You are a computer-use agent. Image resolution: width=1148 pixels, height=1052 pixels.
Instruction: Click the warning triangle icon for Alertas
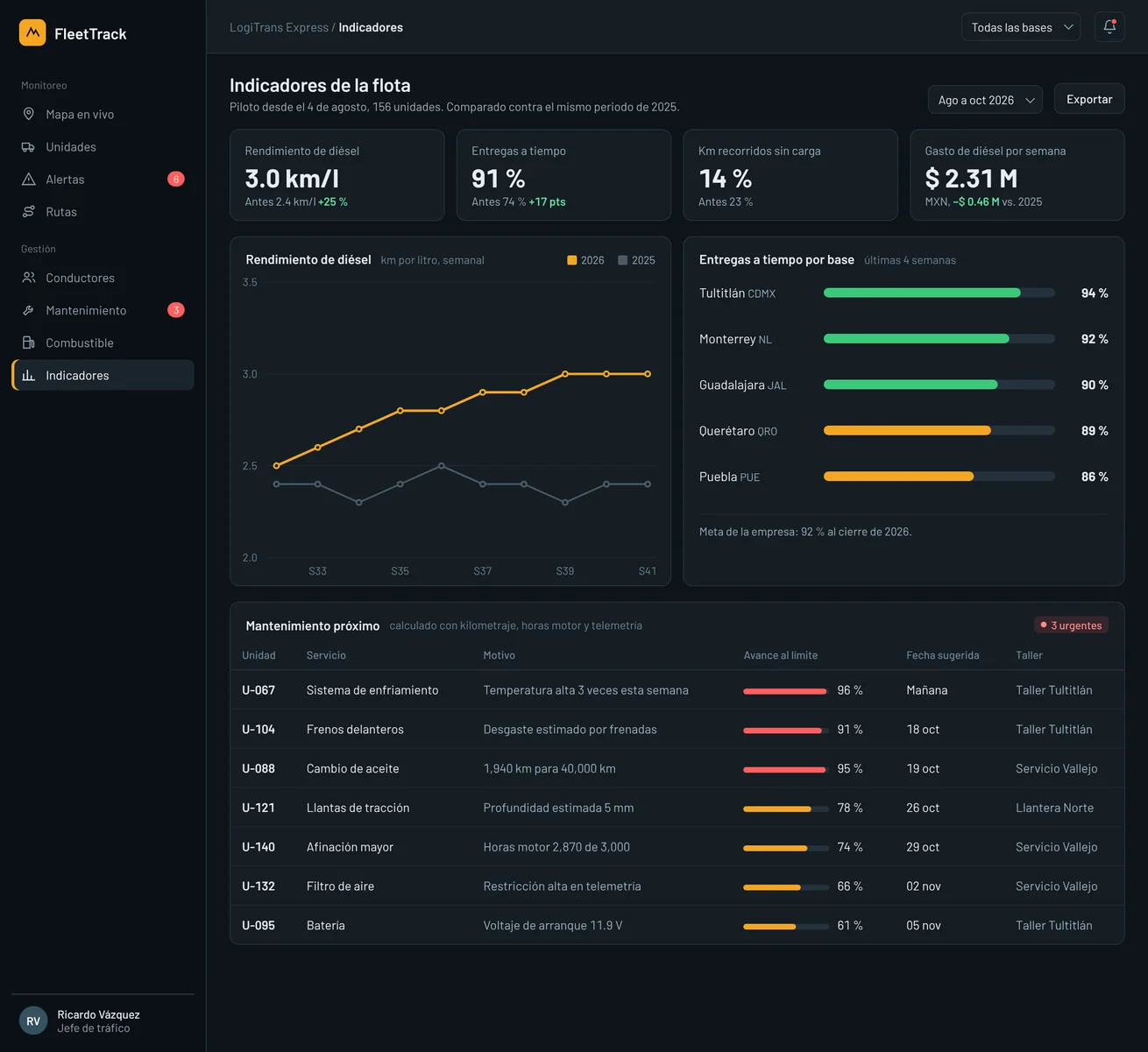(x=29, y=179)
